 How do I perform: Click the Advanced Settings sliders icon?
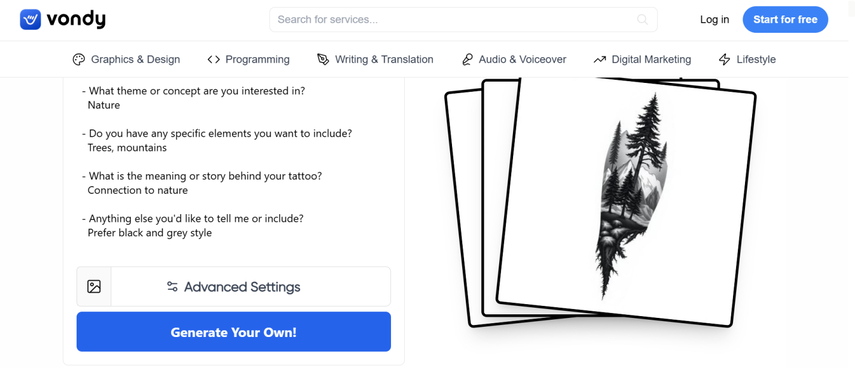coord(172,287)
